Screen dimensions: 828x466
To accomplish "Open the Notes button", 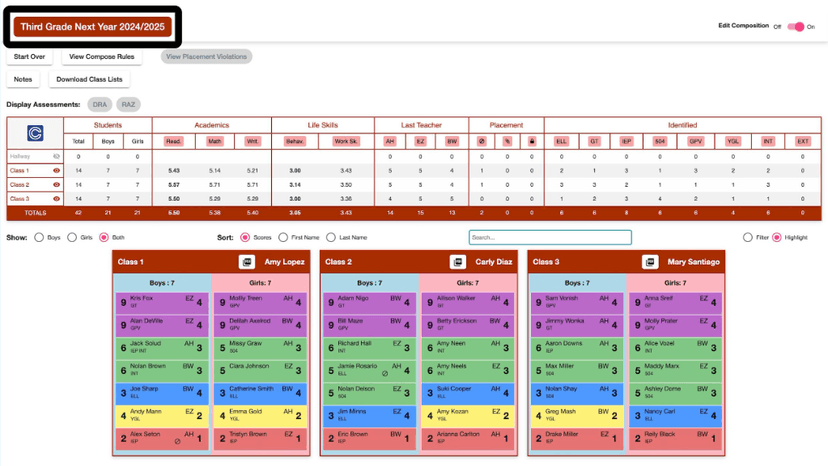I will click(23, 79).
